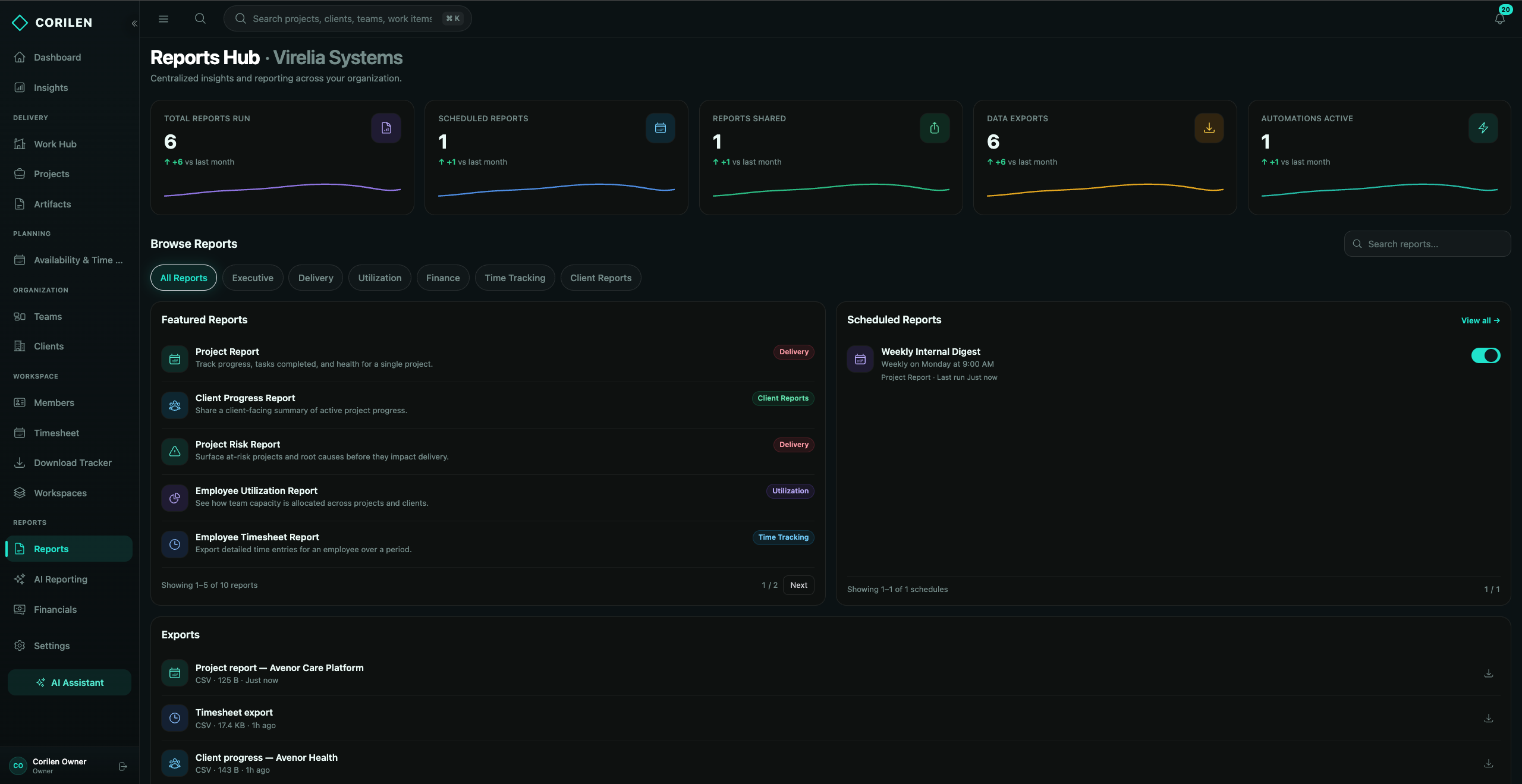The height and width of the screenshot is (784, 1522).
Task: Click View all scheduled reports link
Action: click(1480, 320)
